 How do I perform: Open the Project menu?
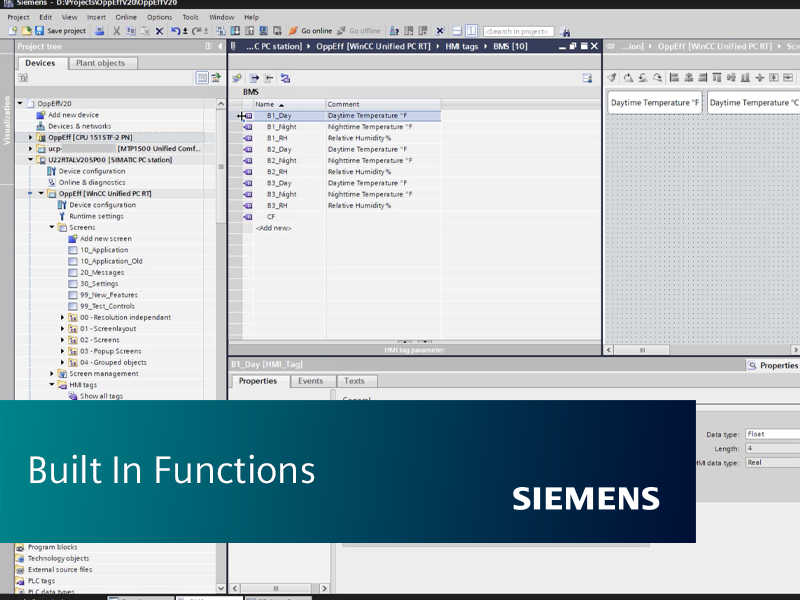tap(18, 17)
